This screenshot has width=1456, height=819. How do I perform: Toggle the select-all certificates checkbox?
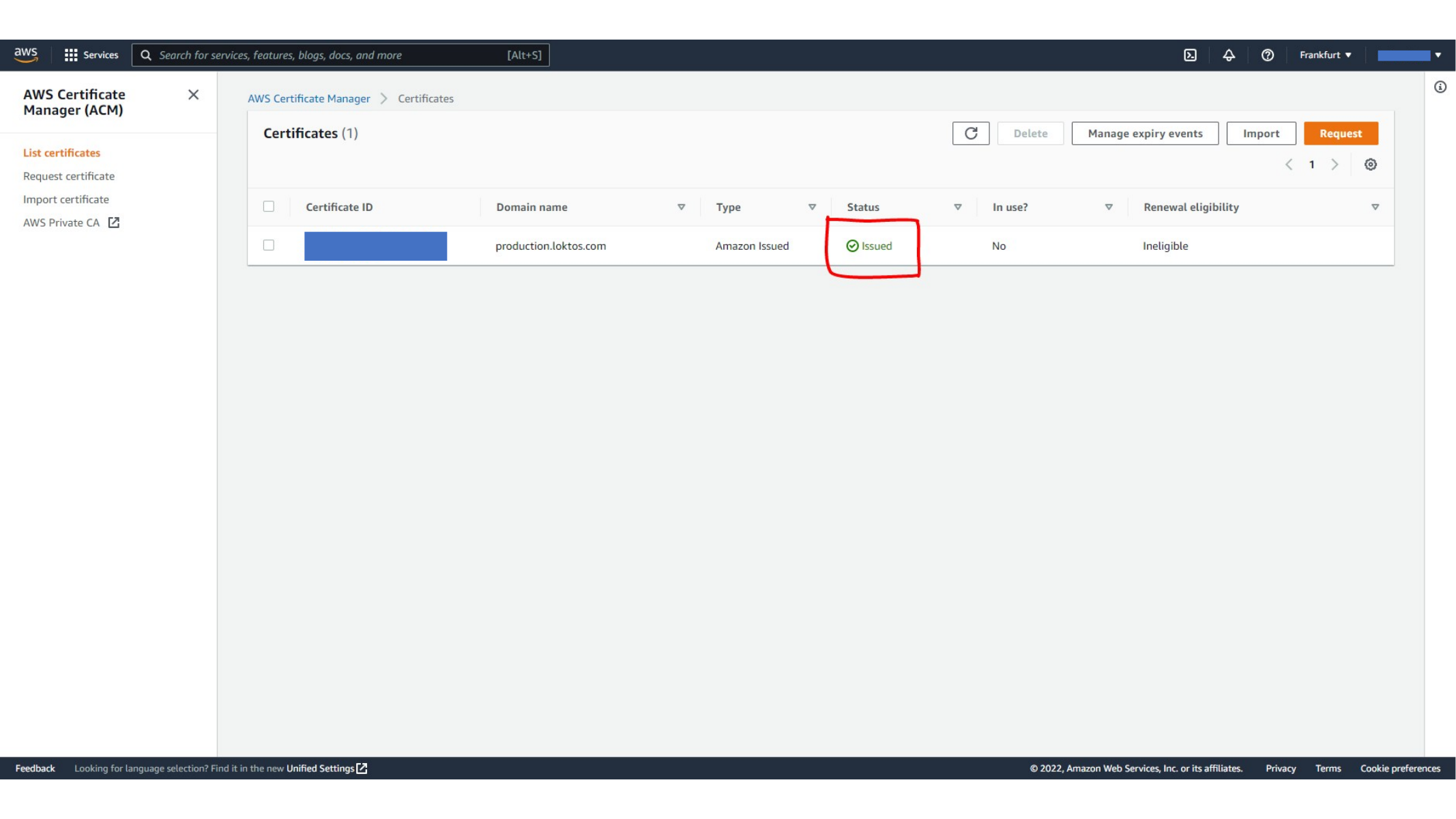269,207
